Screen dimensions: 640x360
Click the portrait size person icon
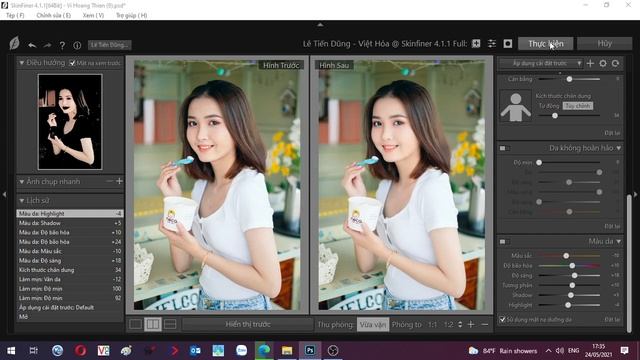click(x=516, y=106)
